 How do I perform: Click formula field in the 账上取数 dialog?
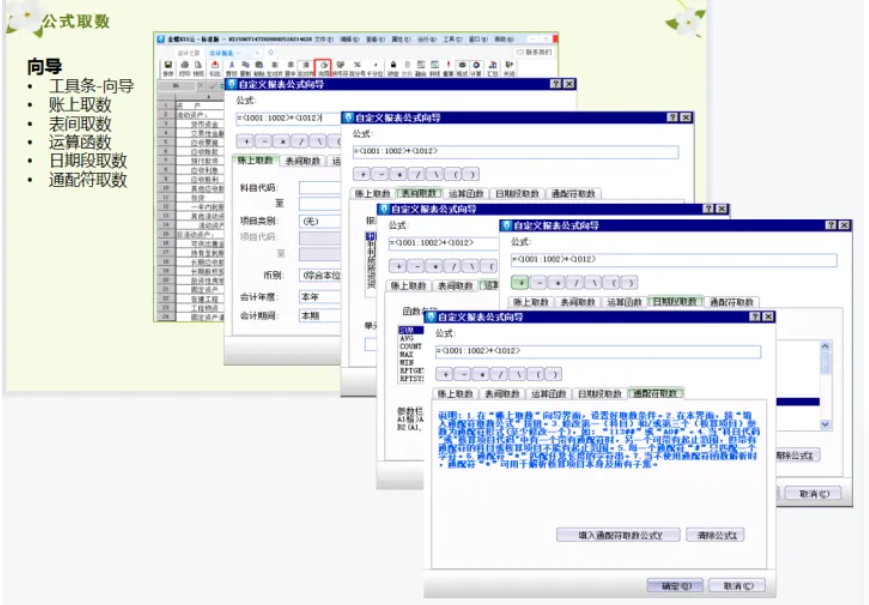(x=288, y=118)
